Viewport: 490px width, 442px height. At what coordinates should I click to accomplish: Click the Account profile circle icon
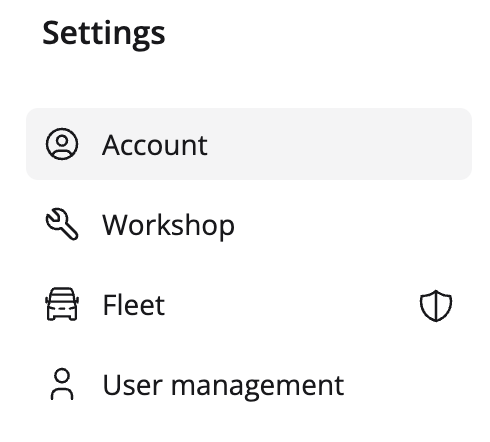62,144
